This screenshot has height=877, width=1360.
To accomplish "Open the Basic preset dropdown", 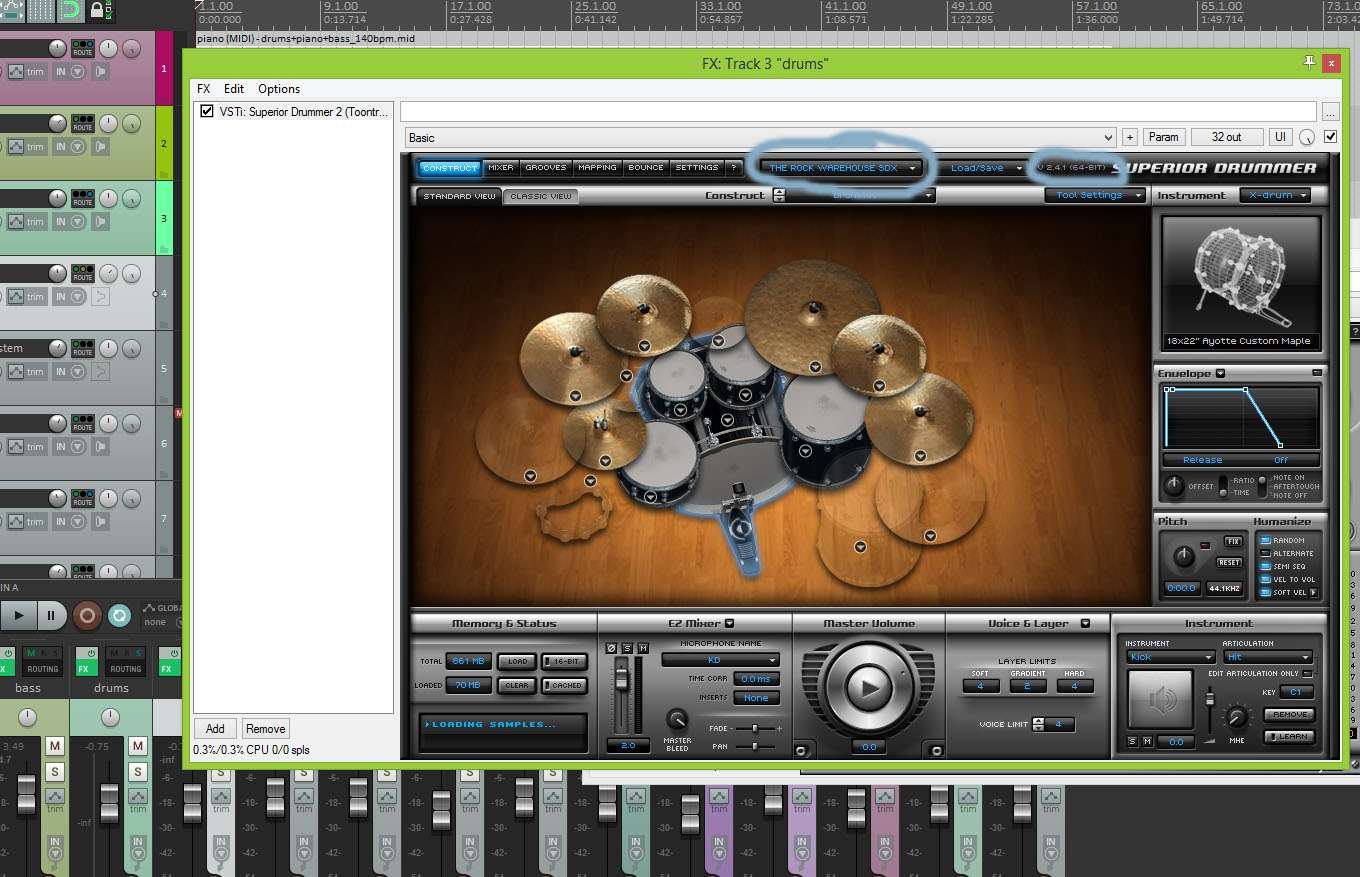I will pos(760,138).
